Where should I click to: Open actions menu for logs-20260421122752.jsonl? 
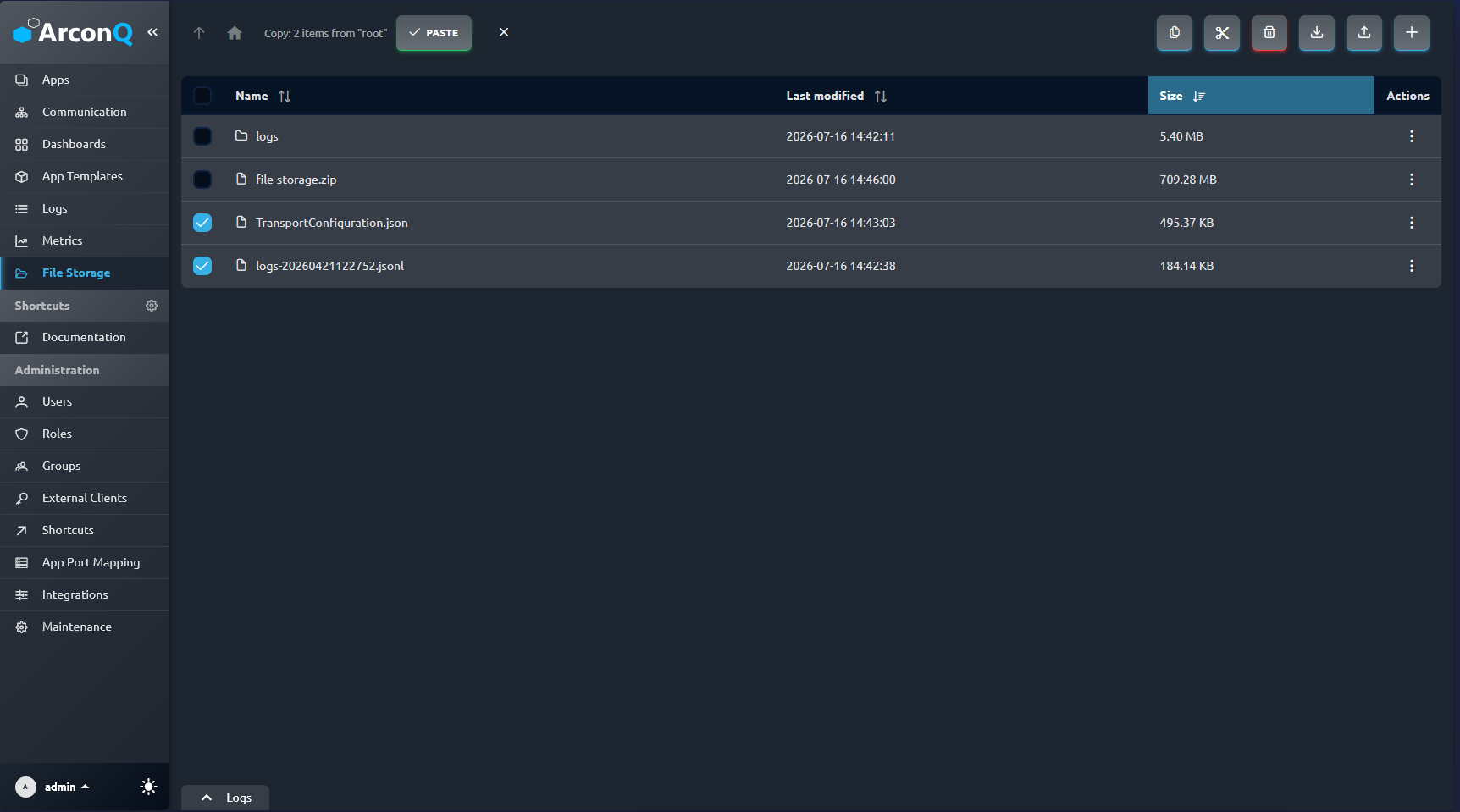point(1412,266)
